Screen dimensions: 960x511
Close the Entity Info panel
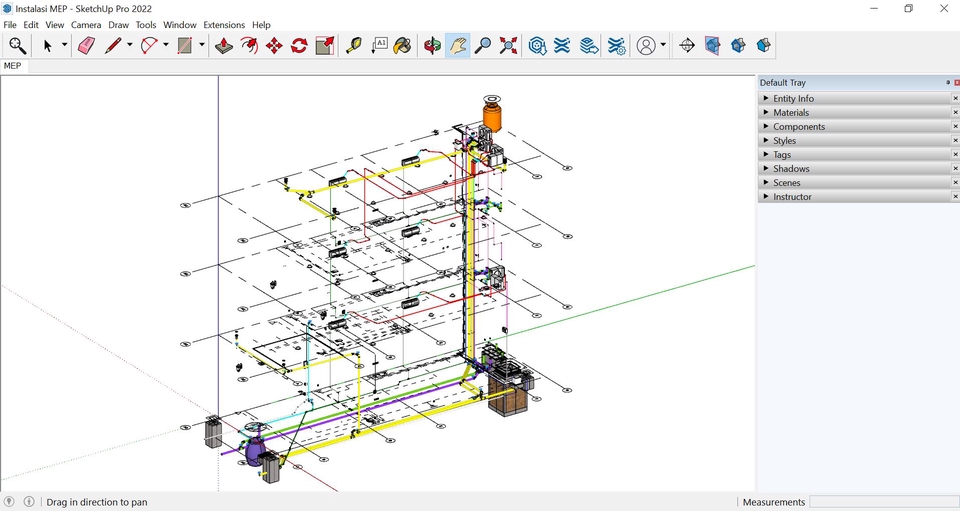[x=955, y=99]
